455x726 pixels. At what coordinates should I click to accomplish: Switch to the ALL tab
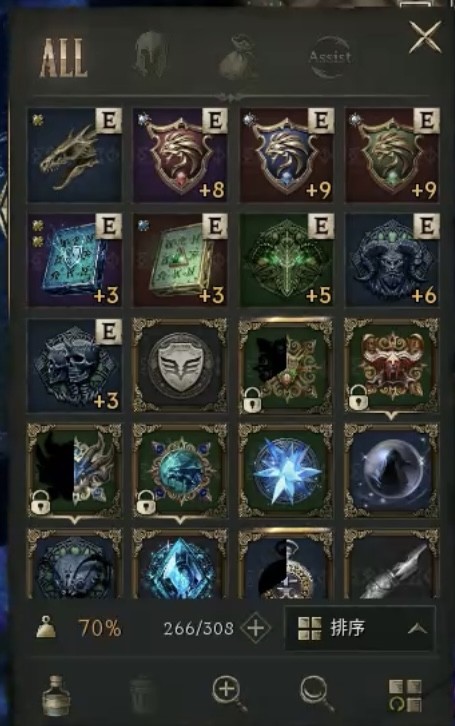point(63,58)
